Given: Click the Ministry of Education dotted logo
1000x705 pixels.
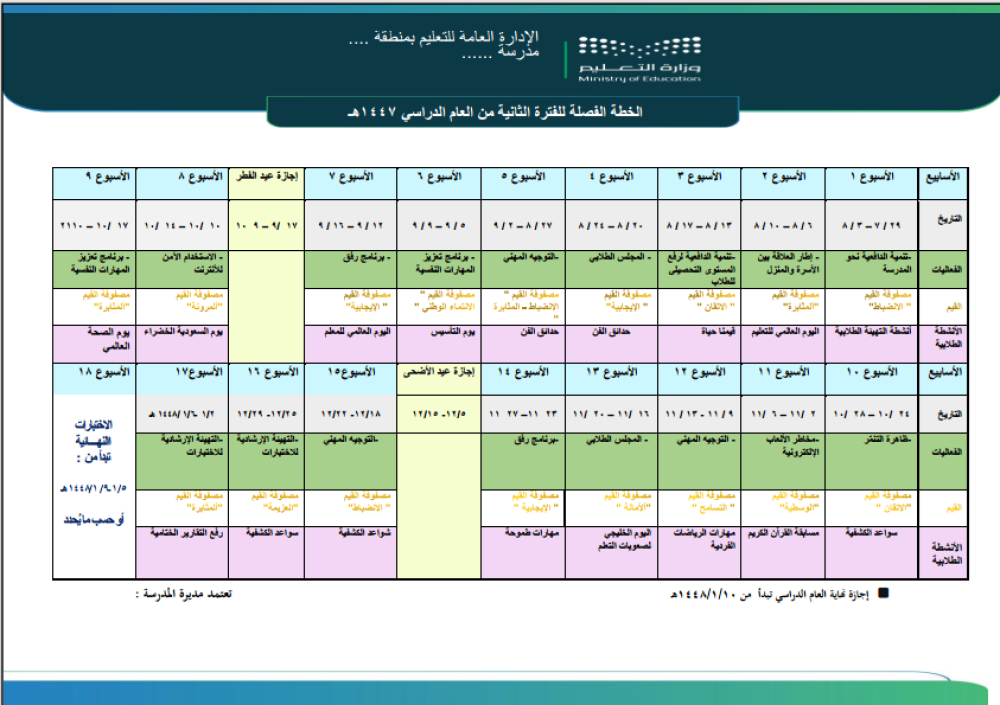Looking at the screenshot, I should click(x=640, y=48).
